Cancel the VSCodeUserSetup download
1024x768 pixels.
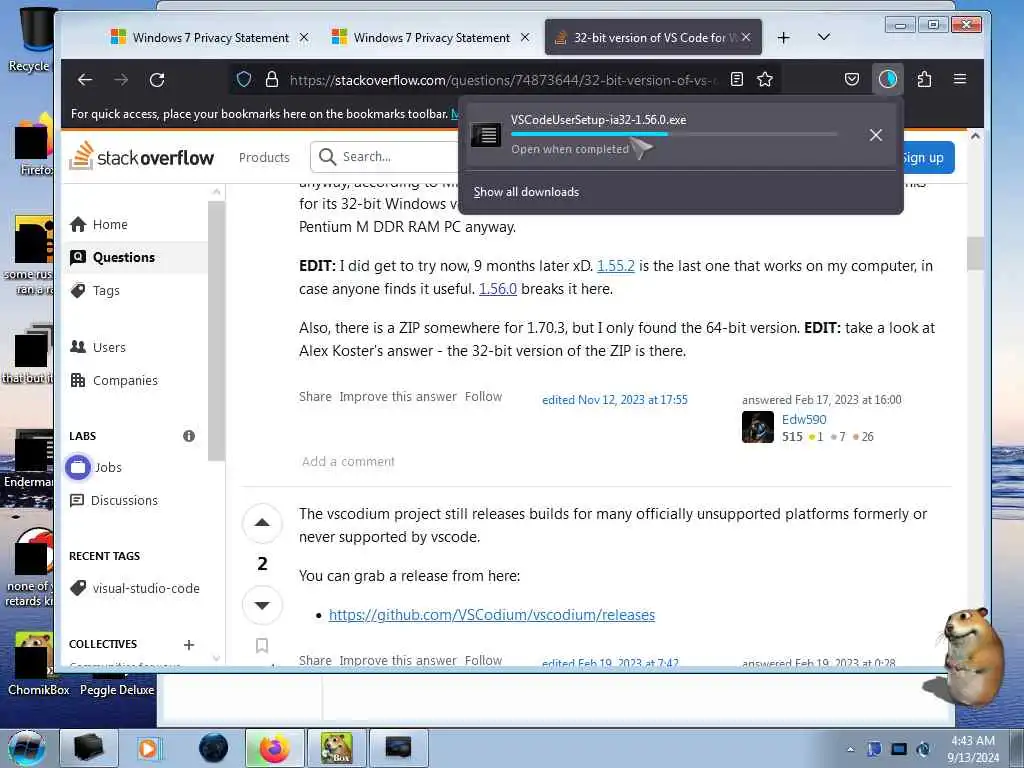point(876,135)
